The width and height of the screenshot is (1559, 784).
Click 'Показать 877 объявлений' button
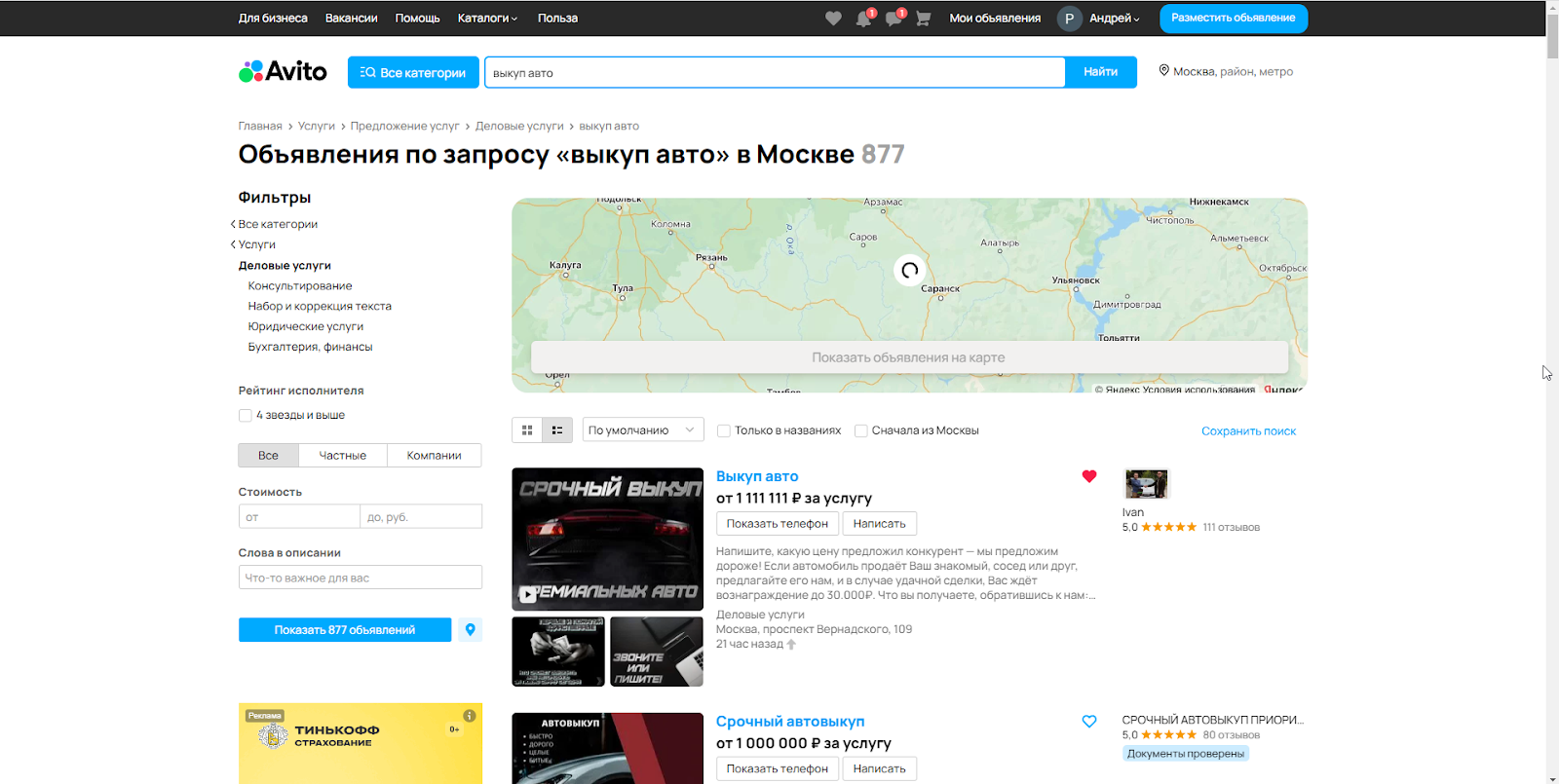tap(345, 630)
